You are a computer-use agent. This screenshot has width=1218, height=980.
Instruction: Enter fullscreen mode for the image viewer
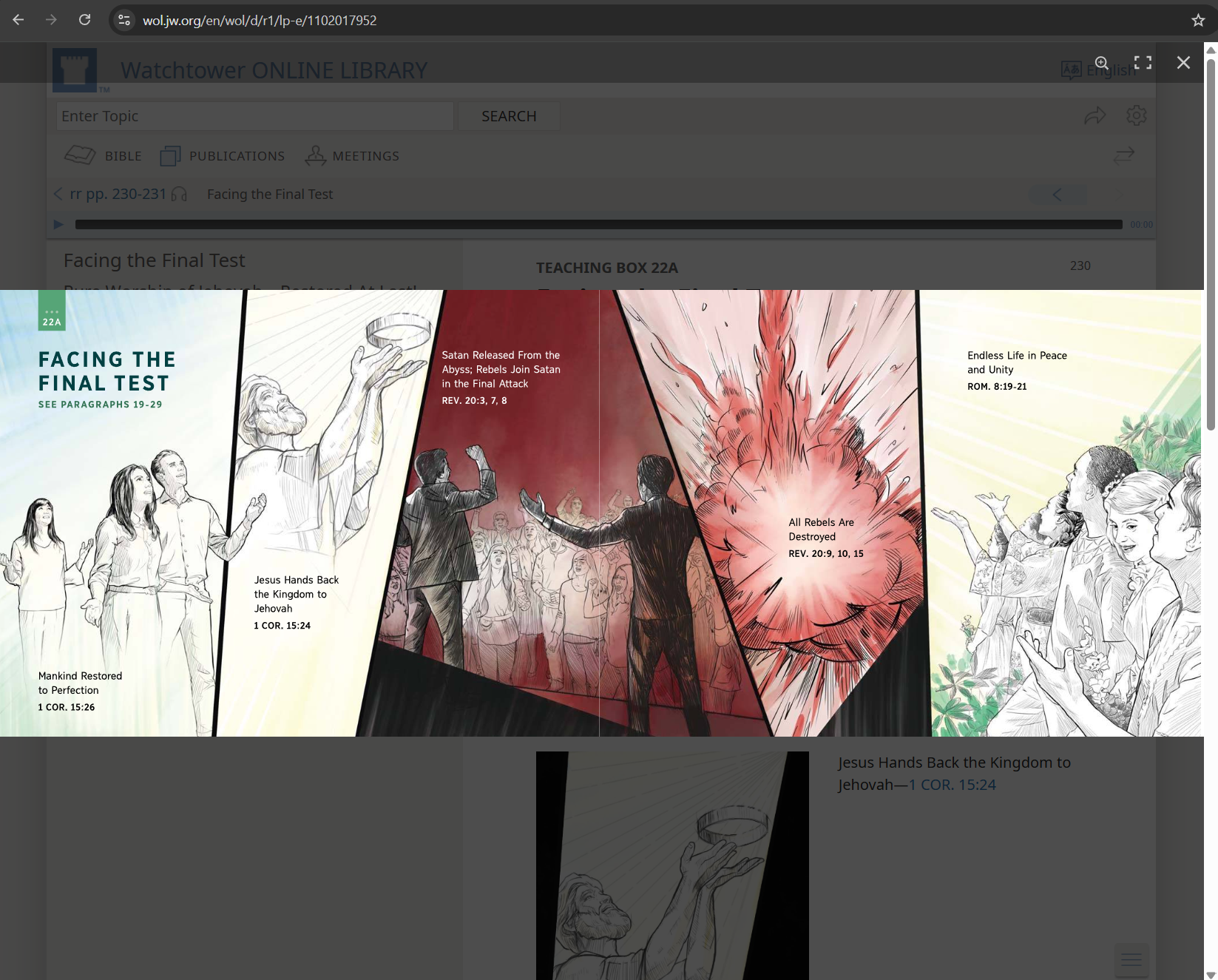pyautogui.click(x=1143, y=63)
